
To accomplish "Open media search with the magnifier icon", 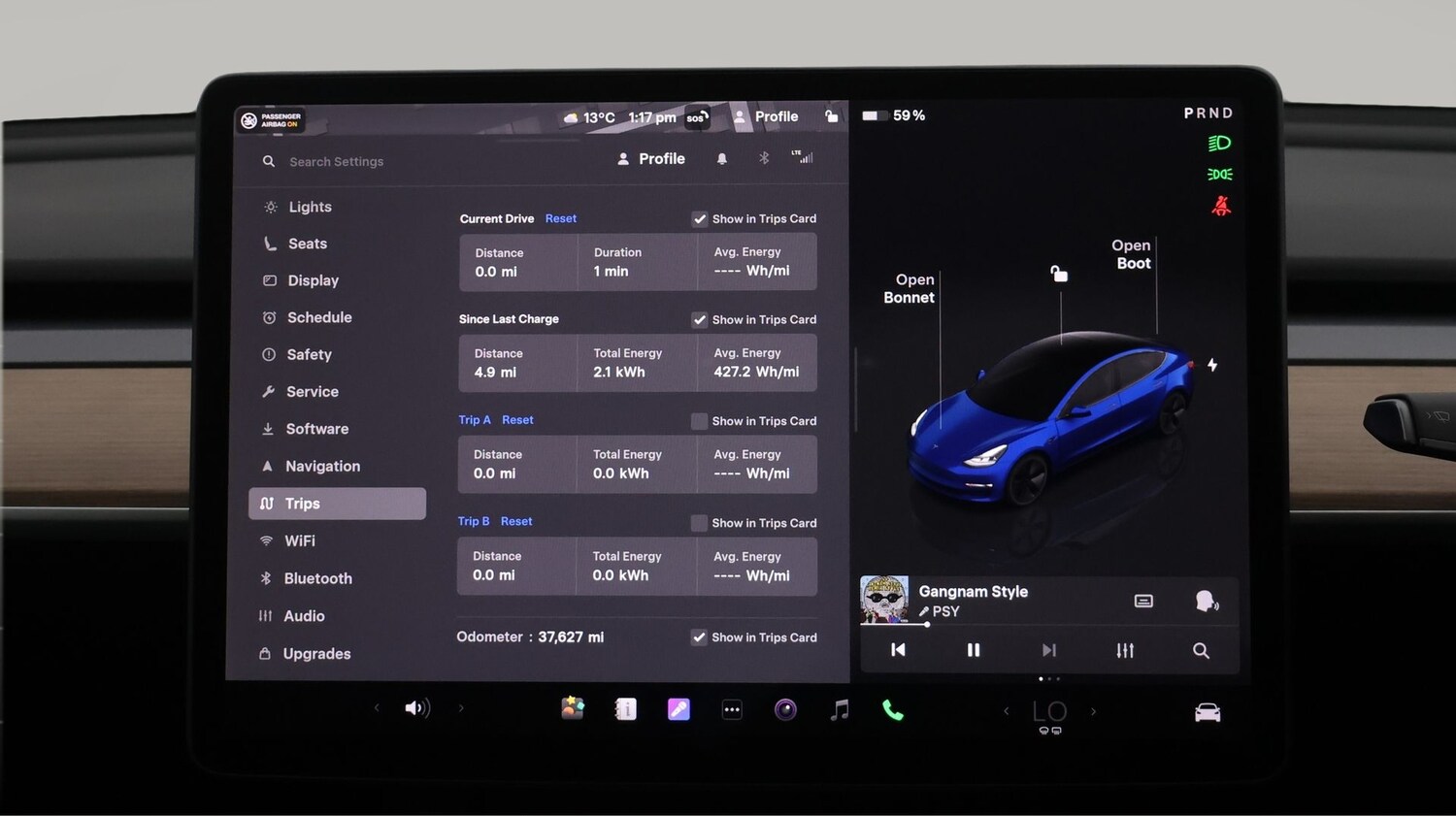I will click(1201, 650).
